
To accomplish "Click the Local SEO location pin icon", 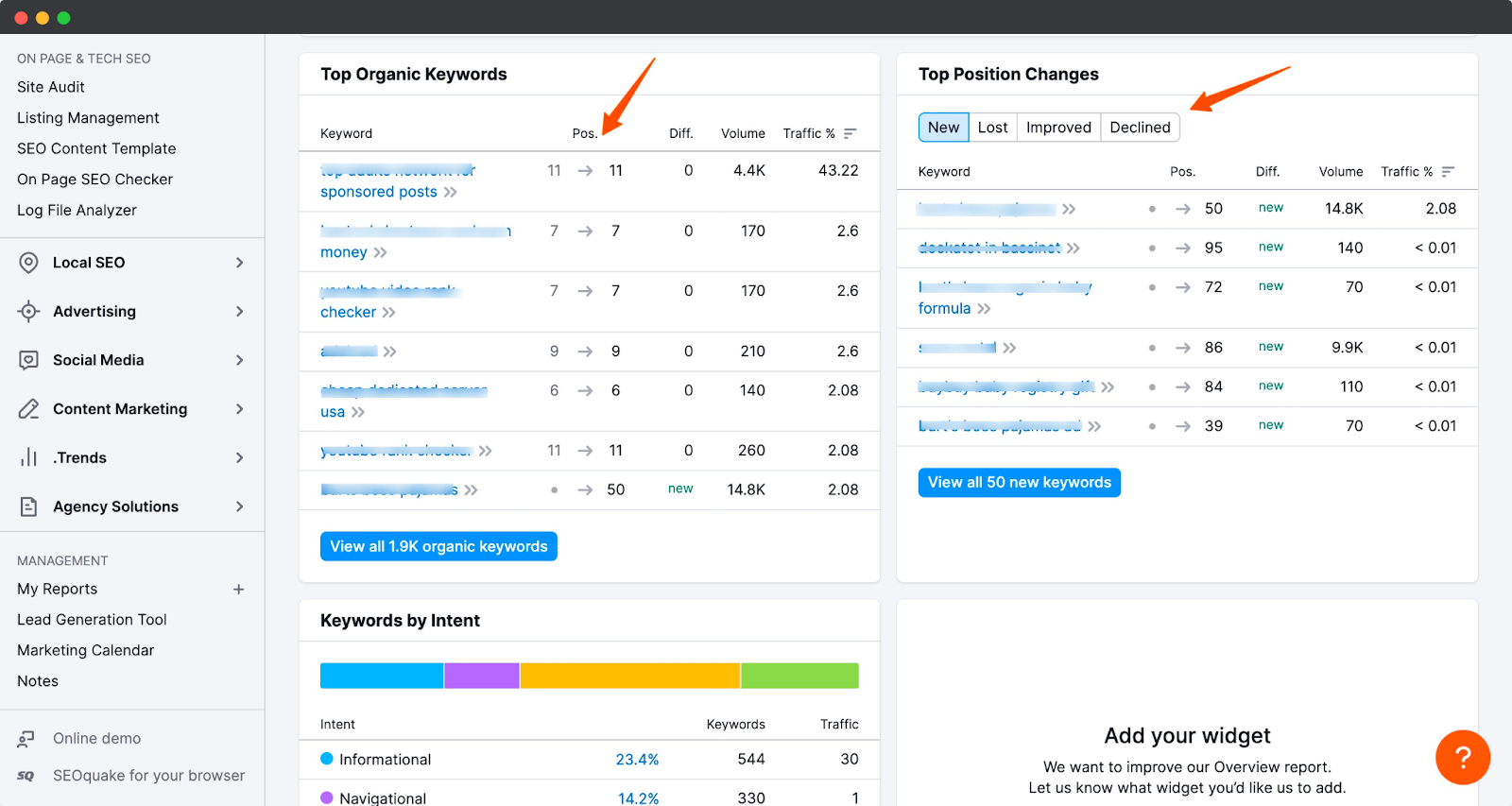I will click(28, 263).
